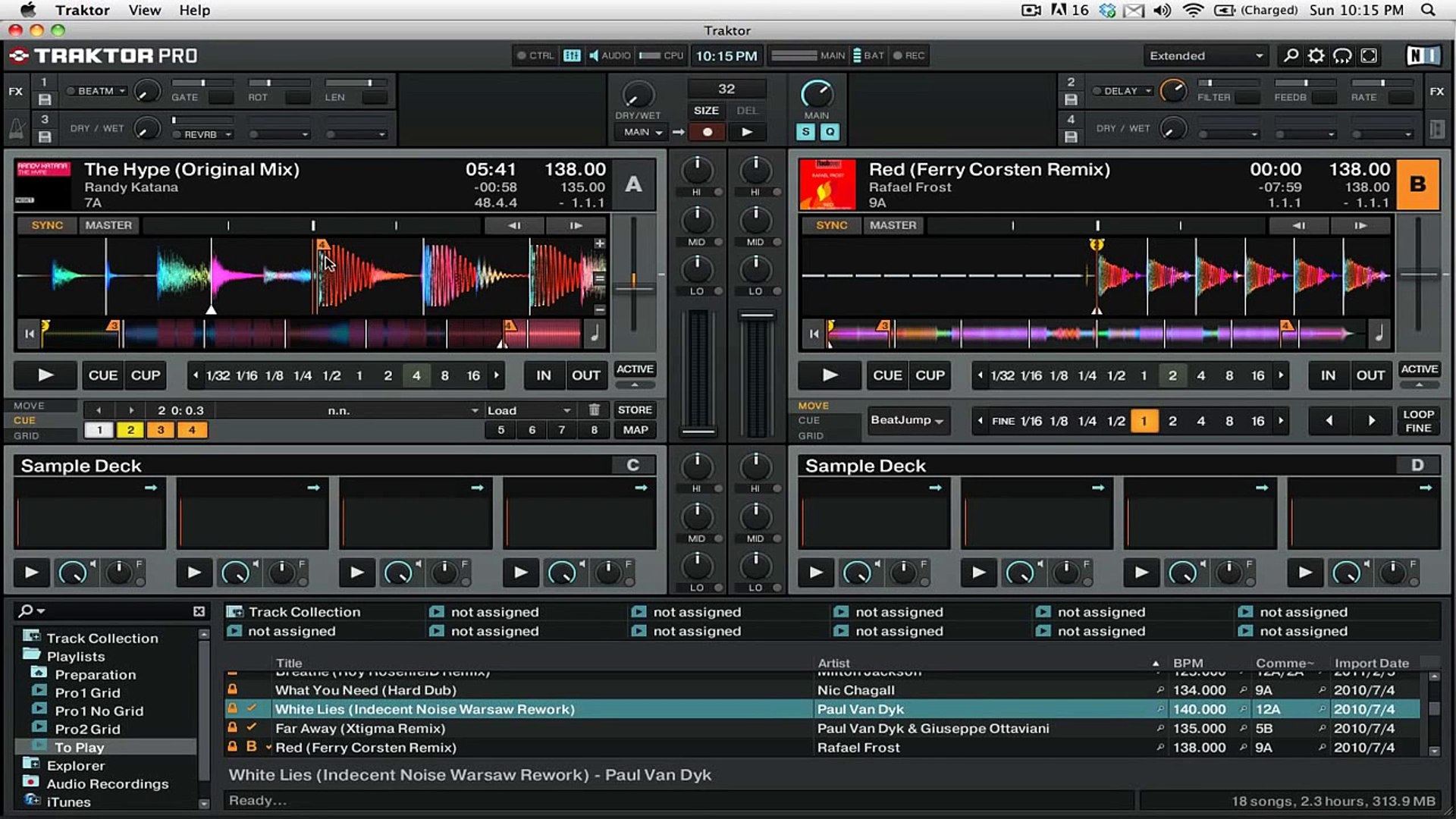Viewport: 1456px width, 819px height.
Task: Click Deck A loop OUT button
Action: pos(585,375)
